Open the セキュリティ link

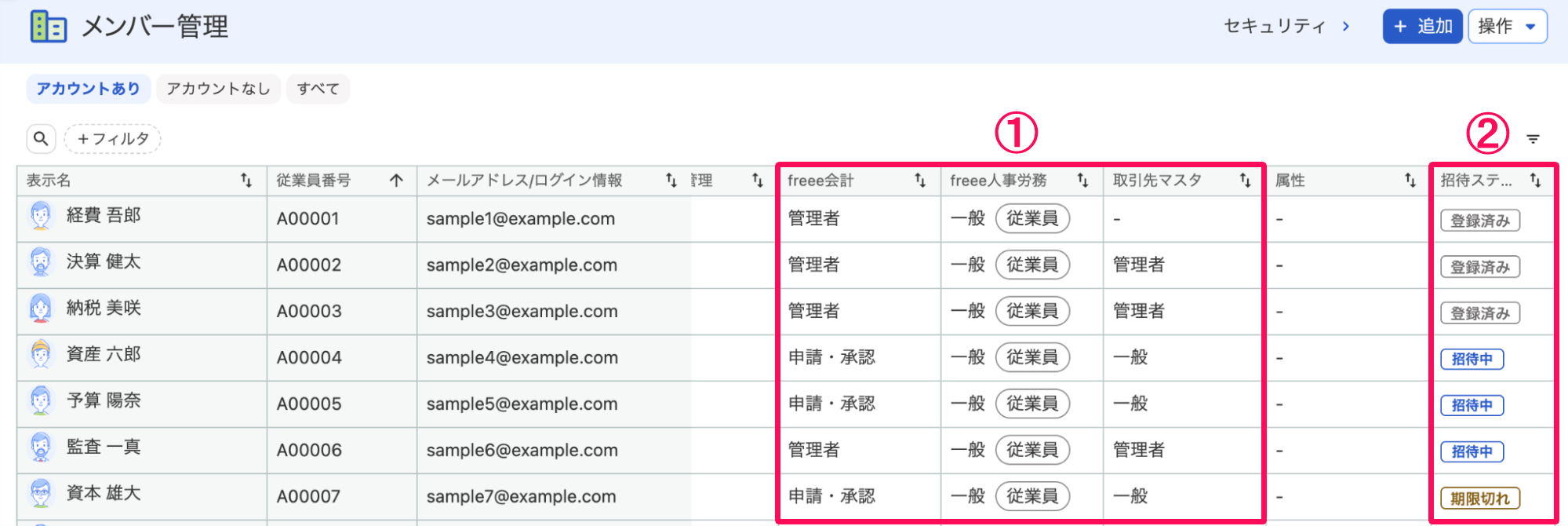point(1286,27)
